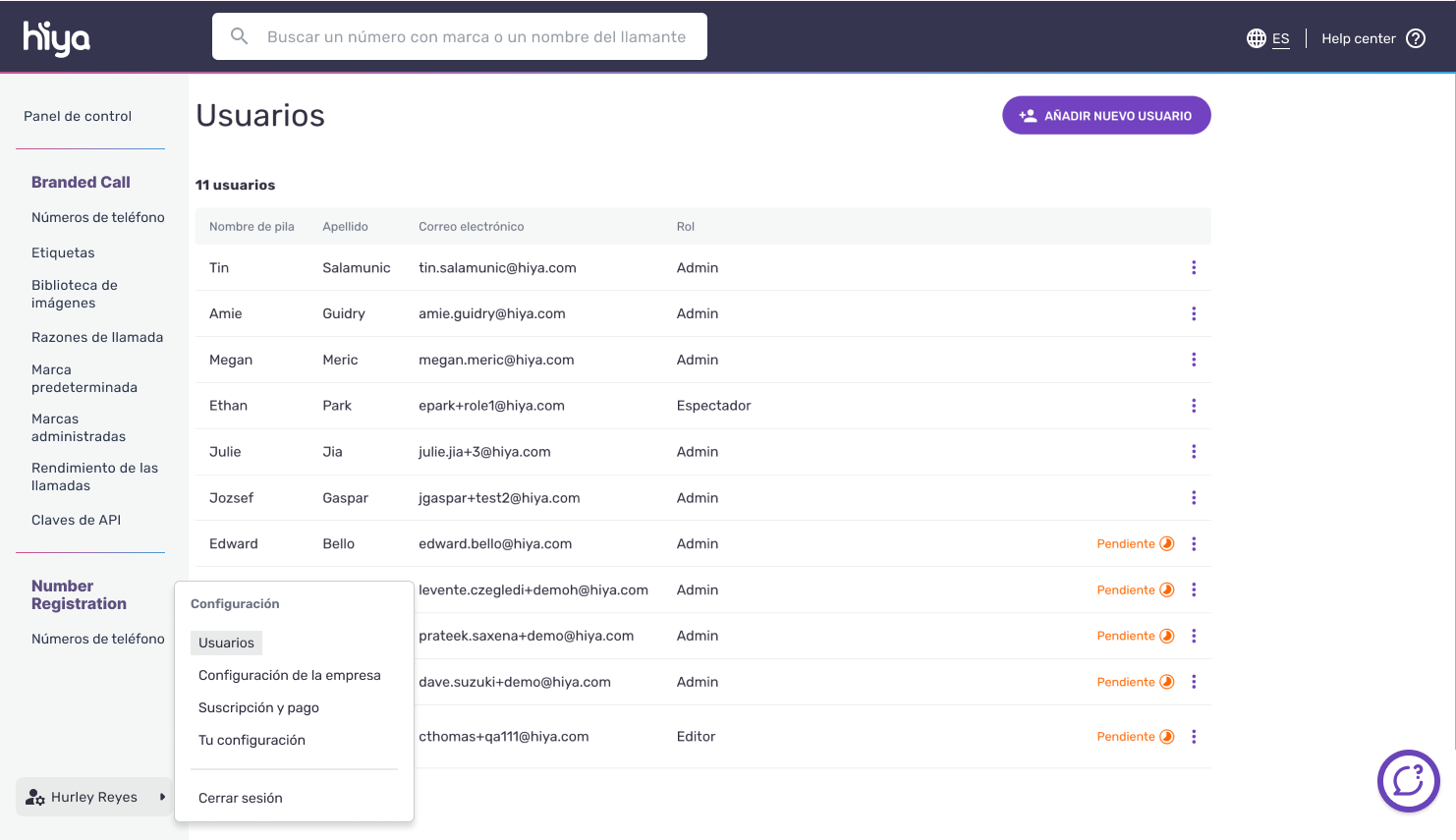This screenshot has height=840, width=1456.
Task: Choose Cerrar sesión from the popup menu
Action: pyautogui.click(x=240, y=798)
